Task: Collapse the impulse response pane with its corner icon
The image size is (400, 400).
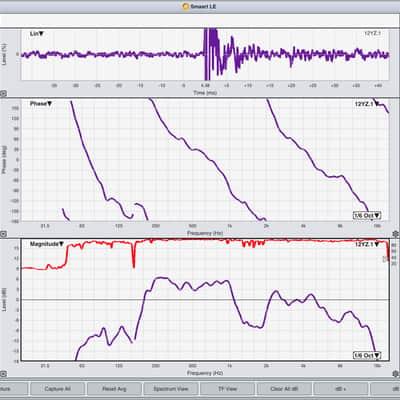Action: coord(3,94)
